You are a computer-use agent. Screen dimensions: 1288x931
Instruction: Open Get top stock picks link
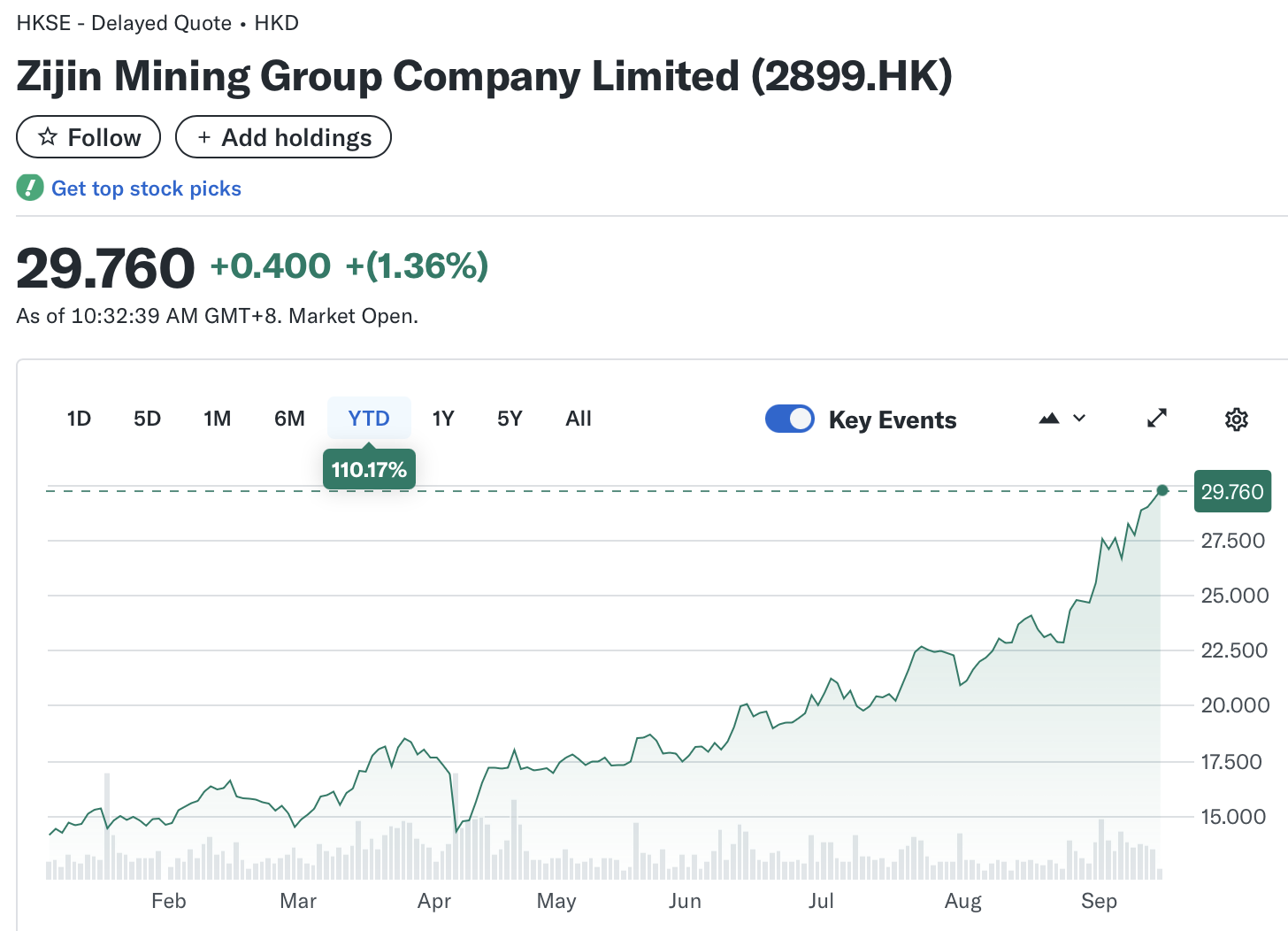tap(146, 189)
